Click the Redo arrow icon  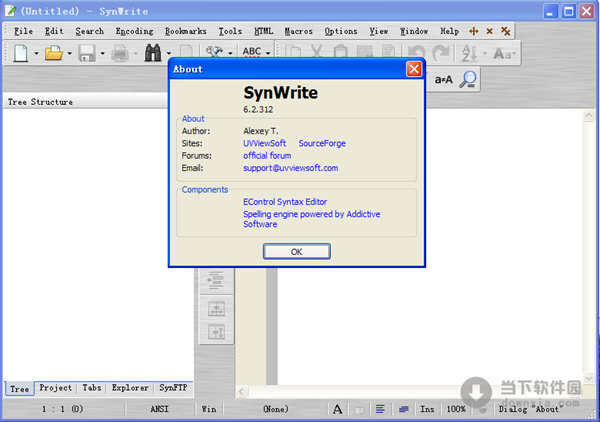click(441, 53)
